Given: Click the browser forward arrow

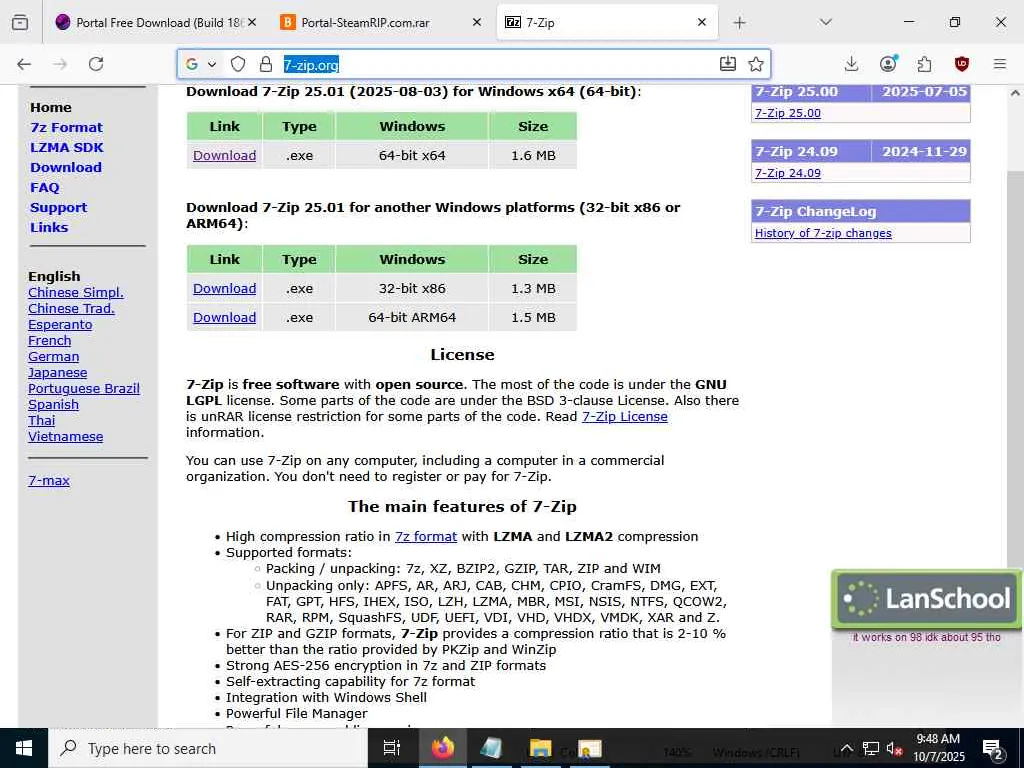Looking at the screenshot, I should click(x=60, y=64).
